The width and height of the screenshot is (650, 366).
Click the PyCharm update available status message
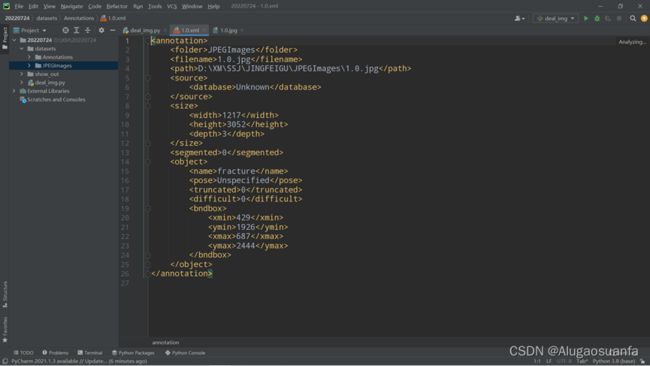coord(79,361)
